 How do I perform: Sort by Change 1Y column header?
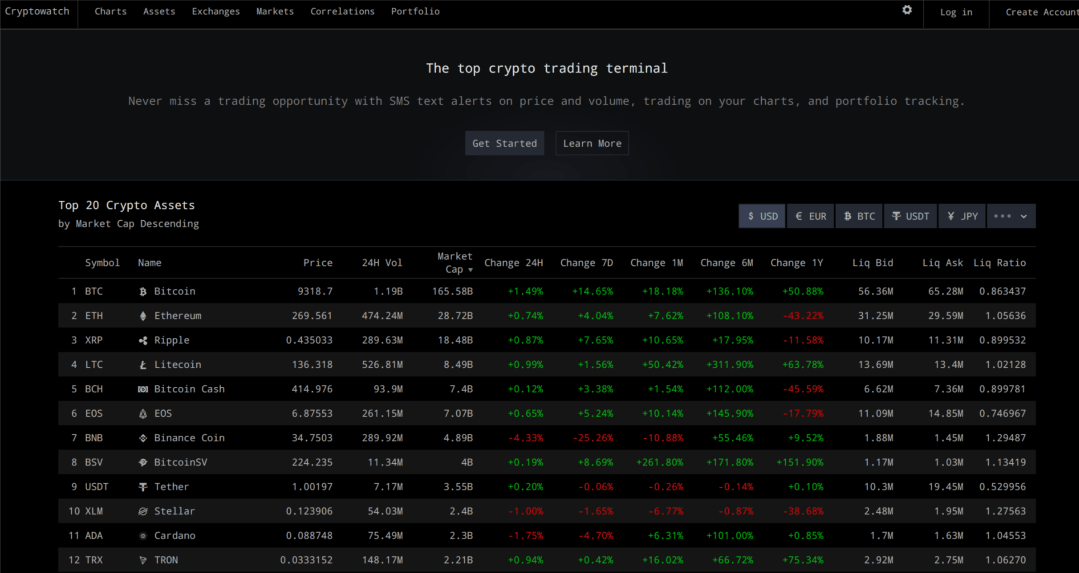click(797, 263)
